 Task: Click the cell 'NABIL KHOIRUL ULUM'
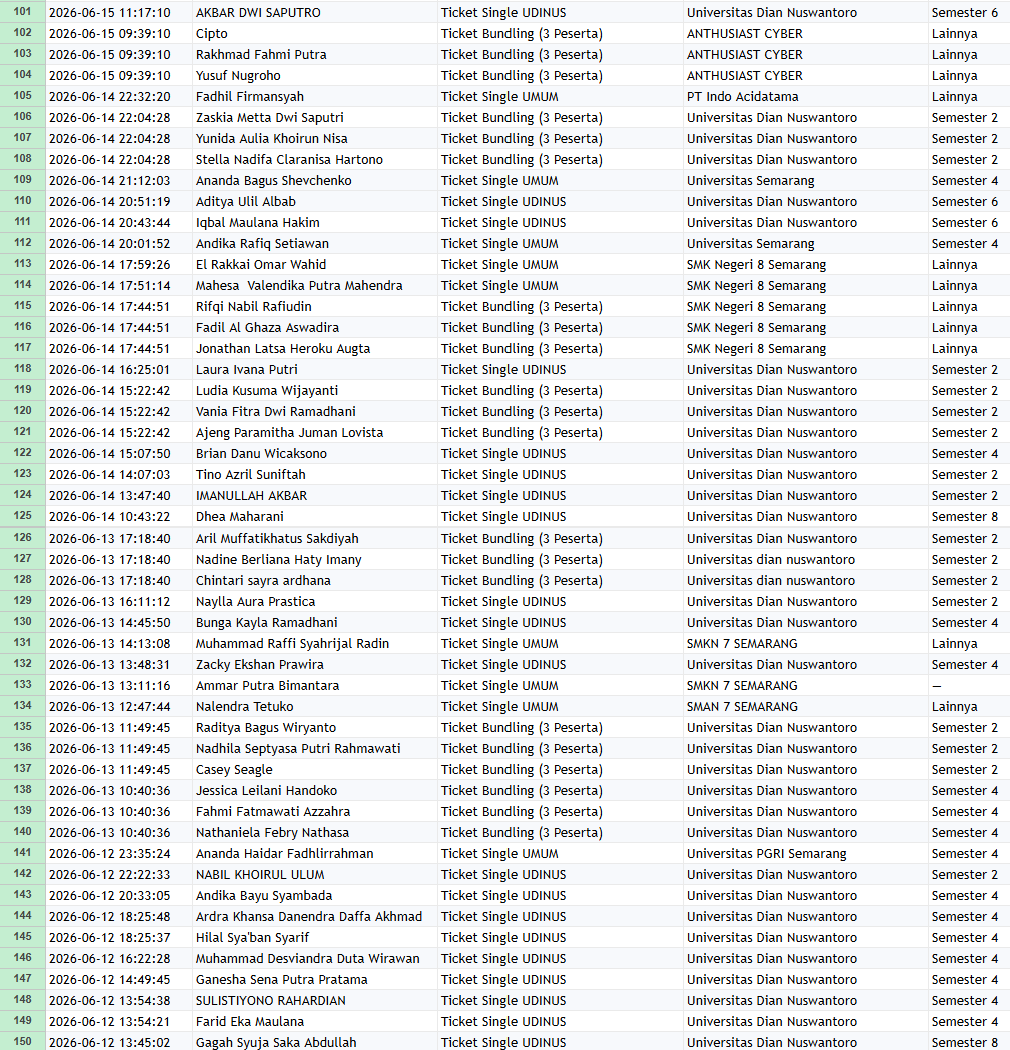pos(315,875)
